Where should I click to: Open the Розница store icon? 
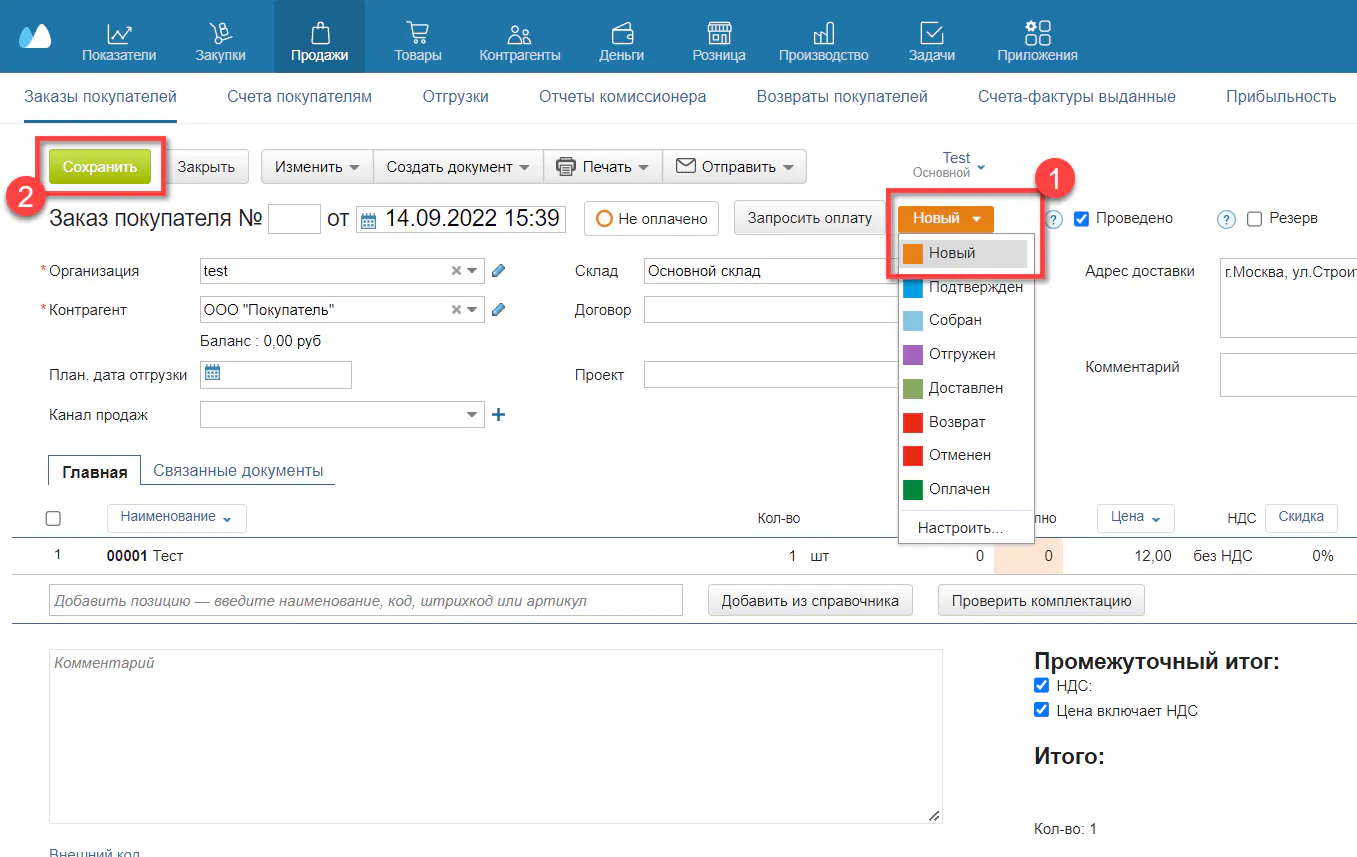pos(719,34)
